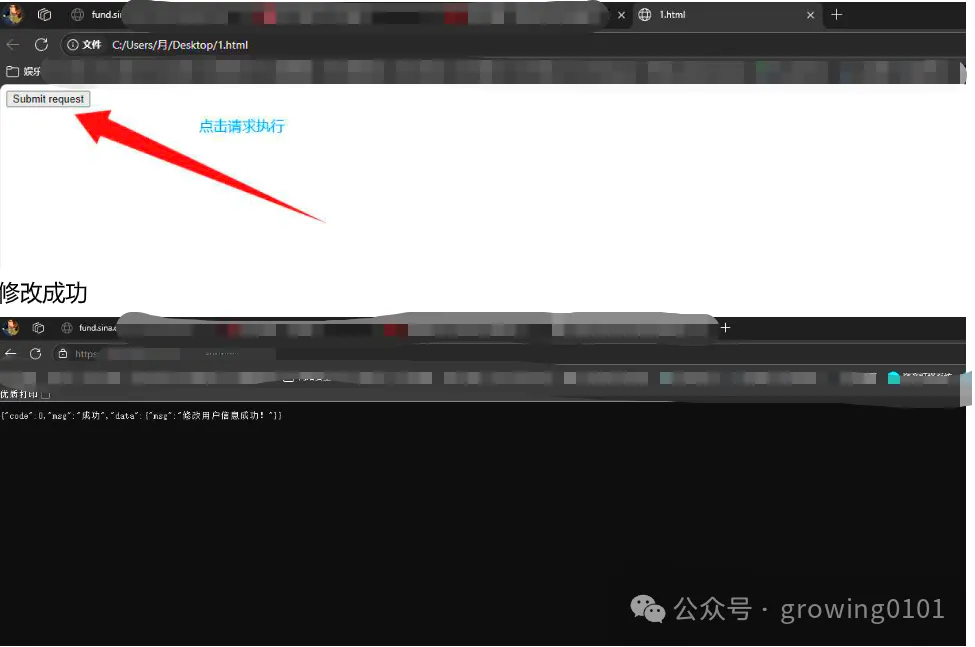Open profile avatar in top browser window

pyautogui.click(x=12, y=14)
